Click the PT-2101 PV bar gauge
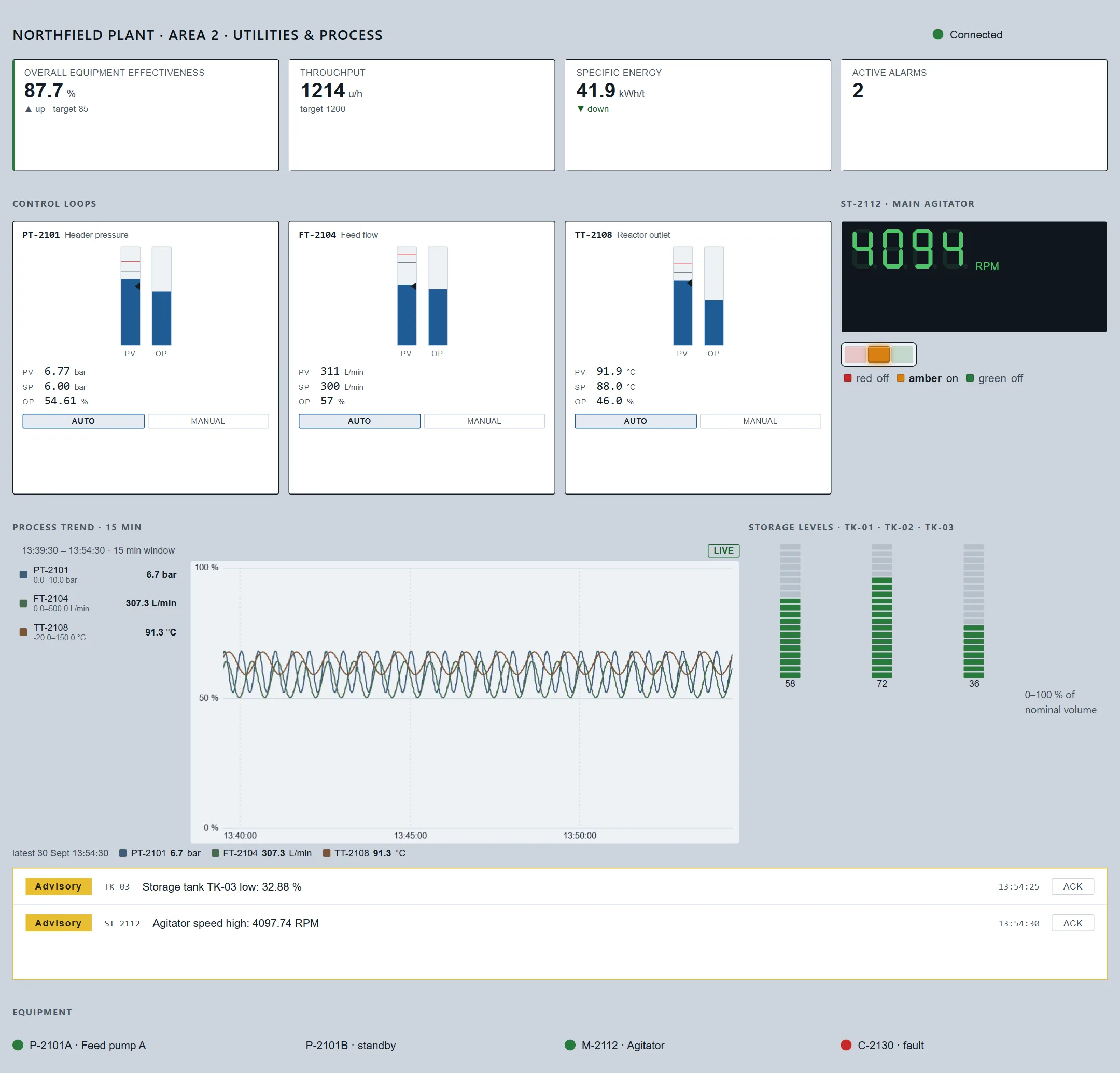This screenshot has height=1073, width=1120. pyautogui.click(x=131, y=296)
